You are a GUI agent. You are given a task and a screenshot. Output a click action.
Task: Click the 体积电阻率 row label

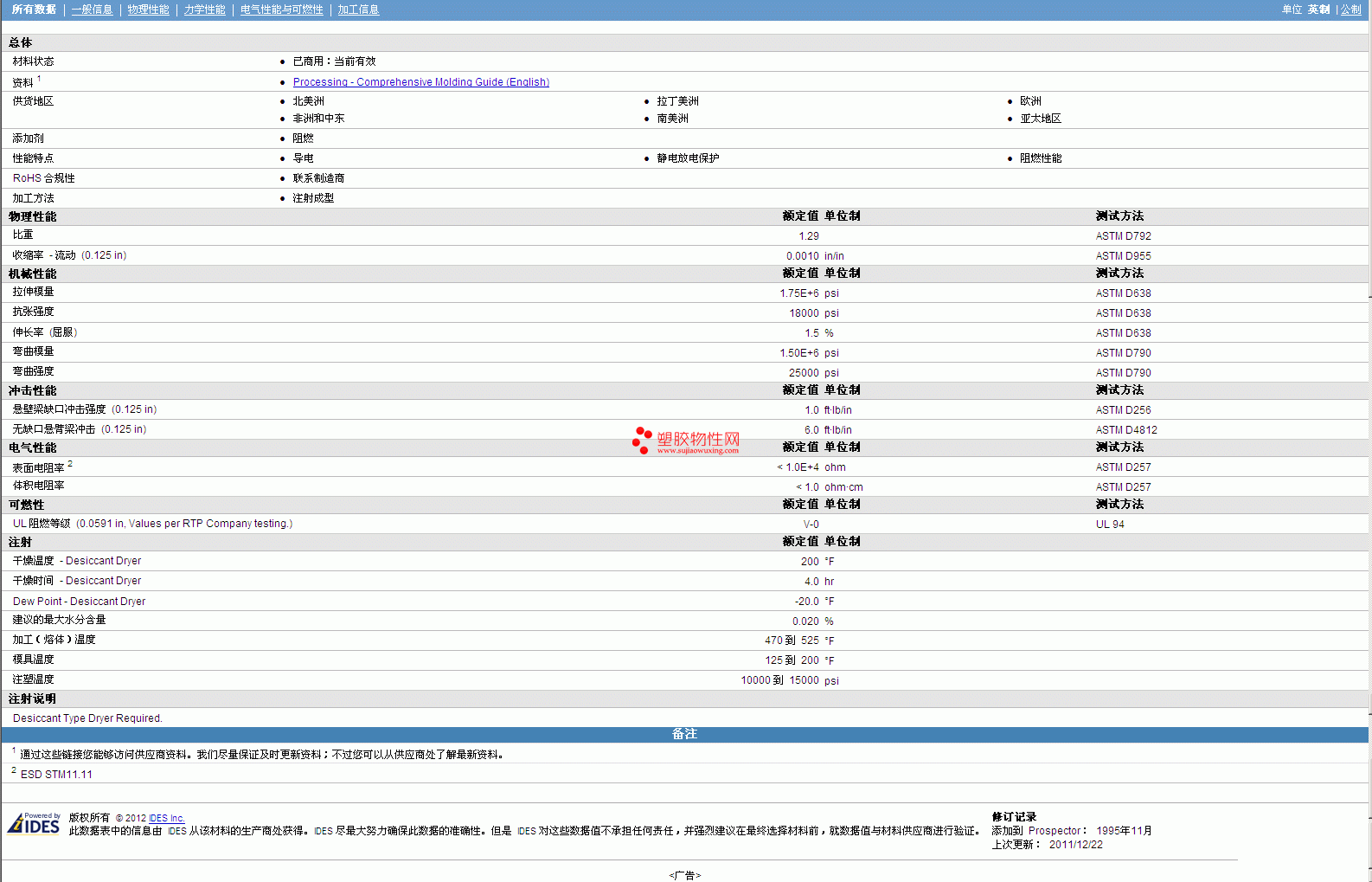click(38, 486)
